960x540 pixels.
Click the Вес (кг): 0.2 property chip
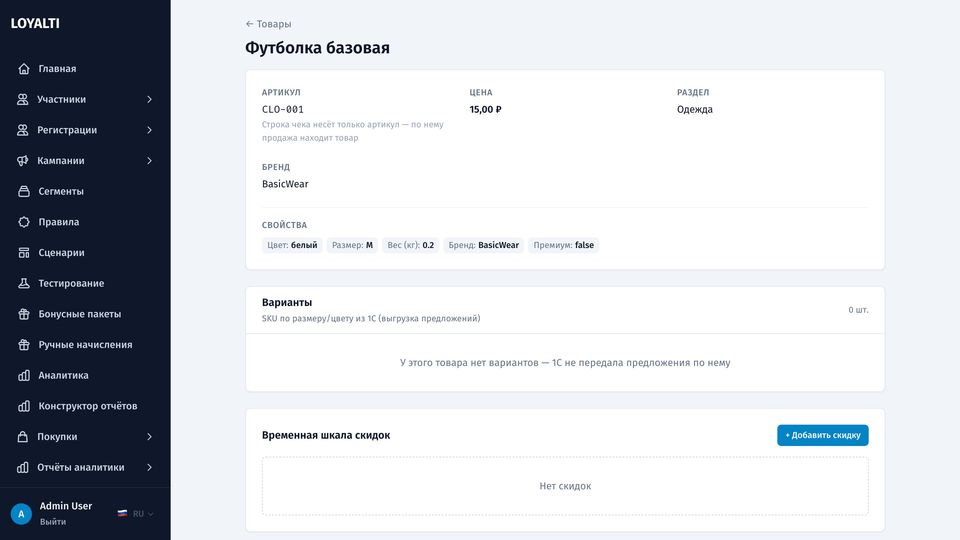410,245
